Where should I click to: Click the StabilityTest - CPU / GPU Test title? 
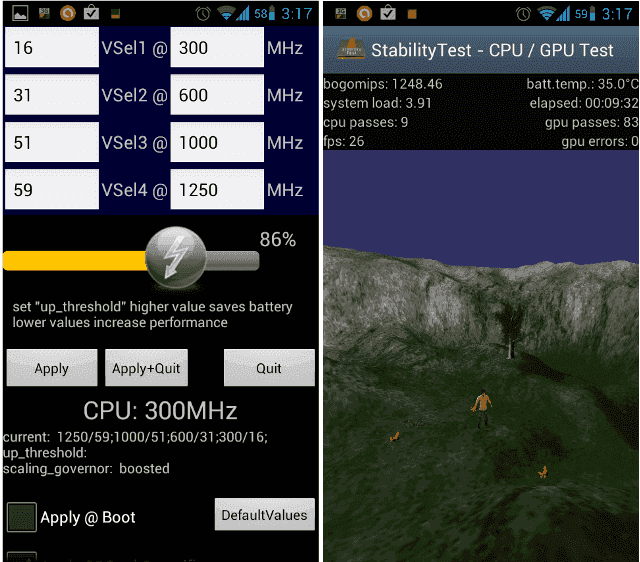point(492,50)
